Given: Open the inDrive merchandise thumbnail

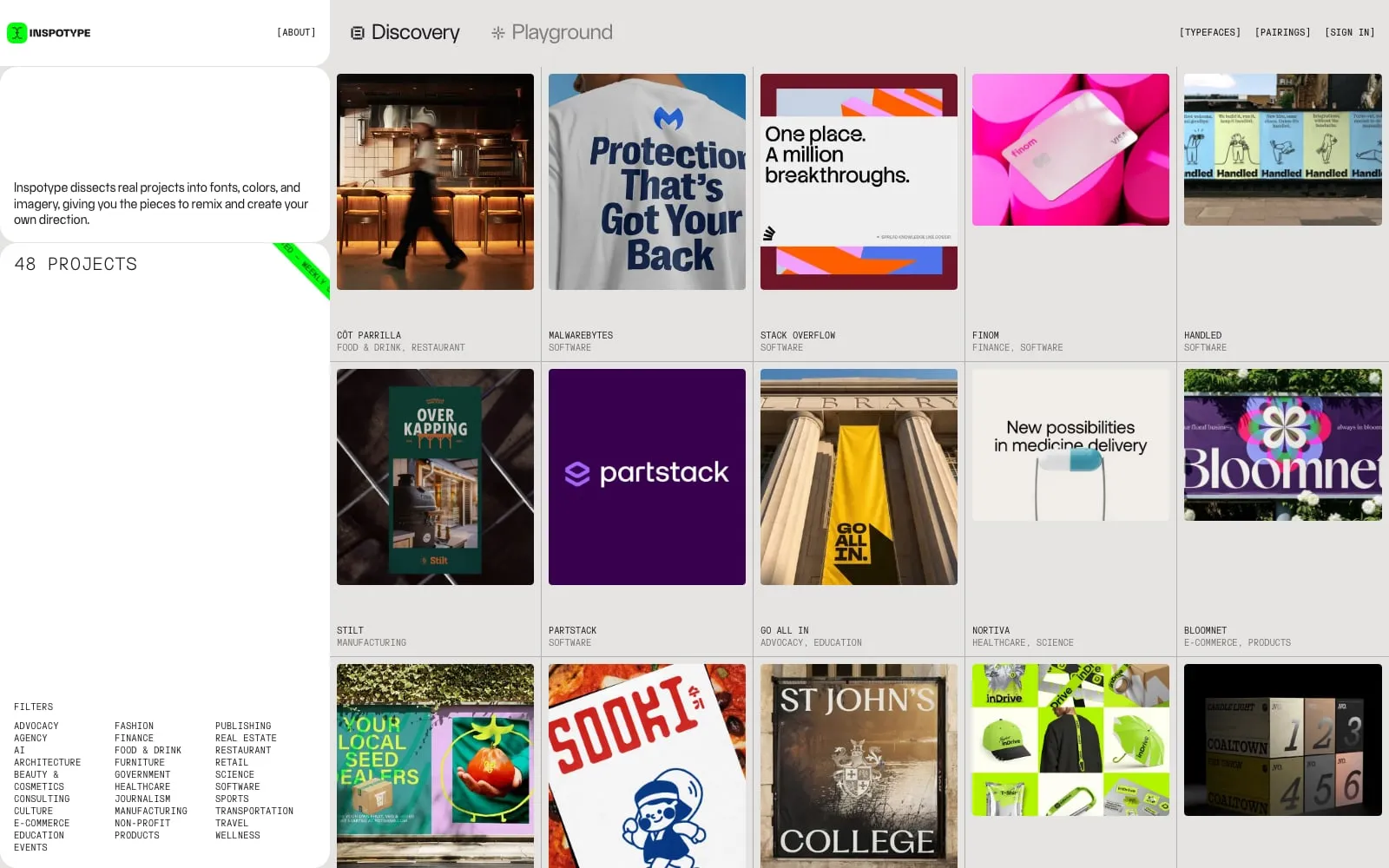Looking at the screenshot, I should pyautogui.click(x=1070, y=740).
